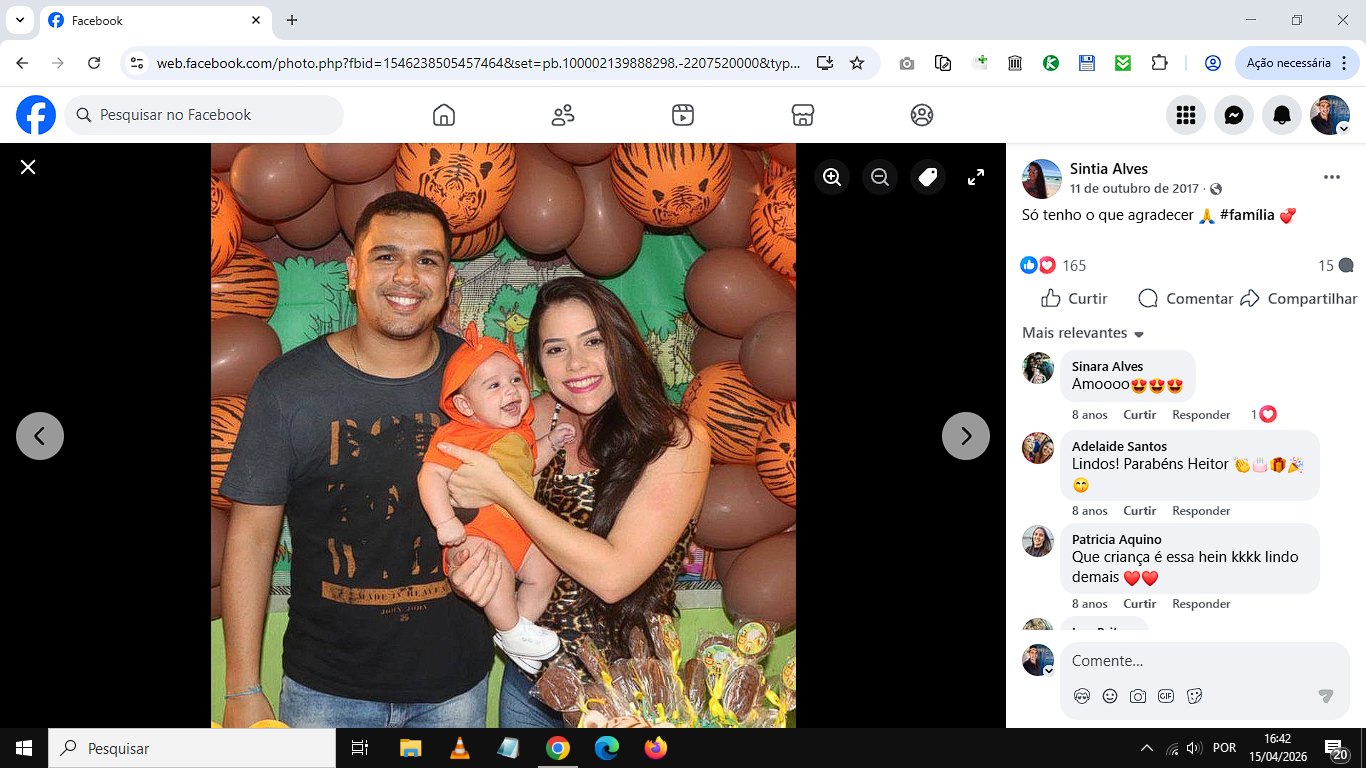This screenshot has width=1366, height=768.
Task: Bookmark this page with the star
Action: coord(857,63)
